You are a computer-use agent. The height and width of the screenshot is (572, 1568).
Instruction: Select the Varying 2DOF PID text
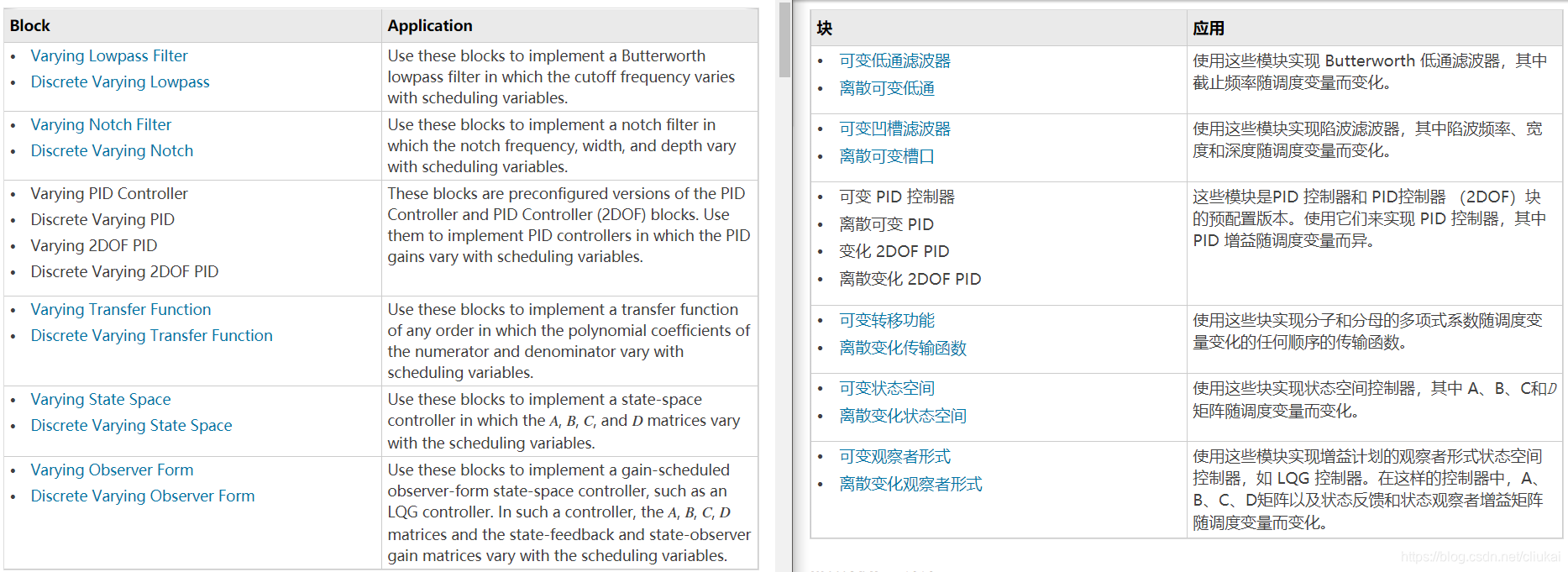coord(94,246)
